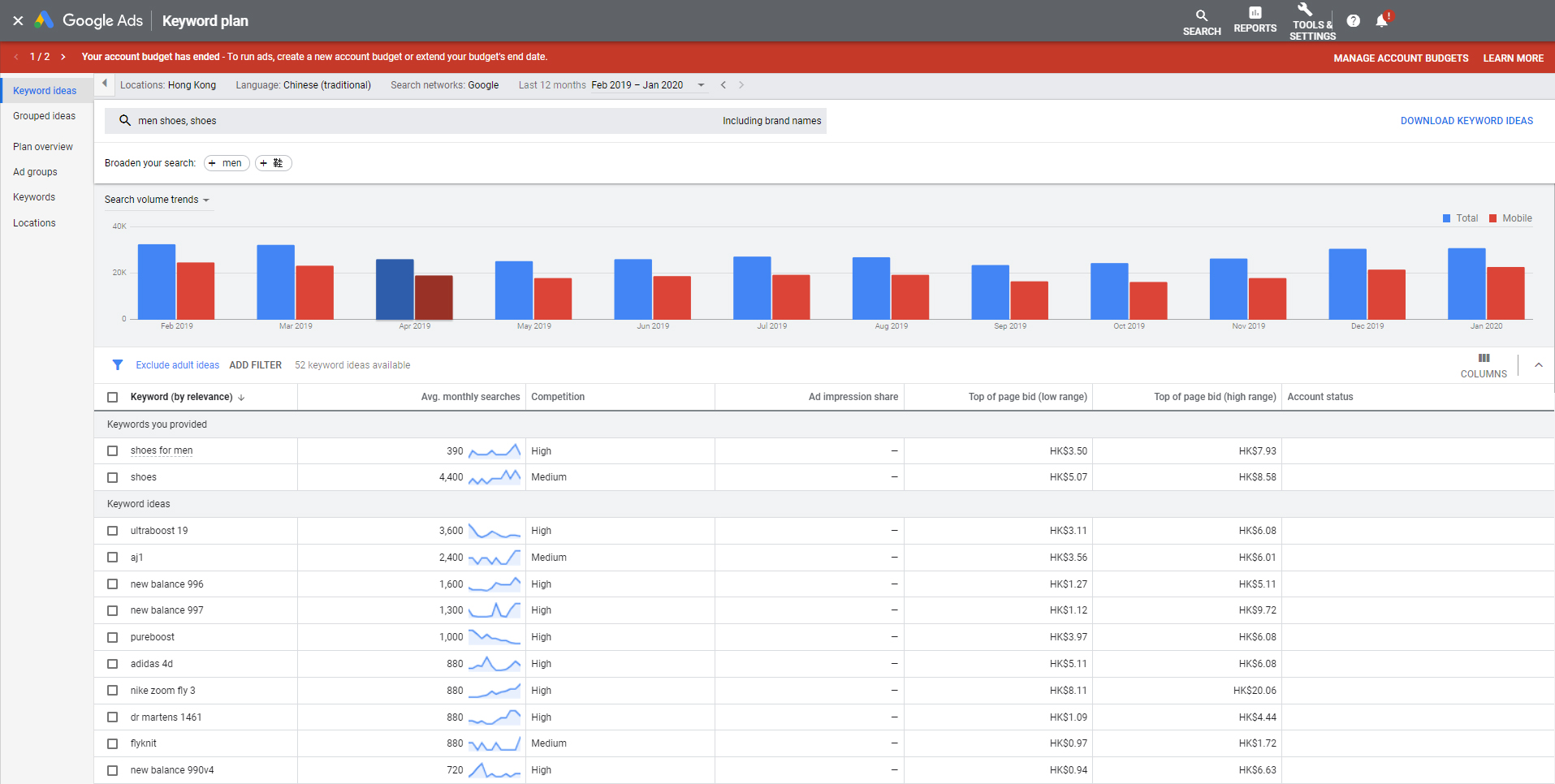Viewport: 1555px width, 784px height.
Task: Click Exclude adult ideas filter
Action: tap(177, 365)
